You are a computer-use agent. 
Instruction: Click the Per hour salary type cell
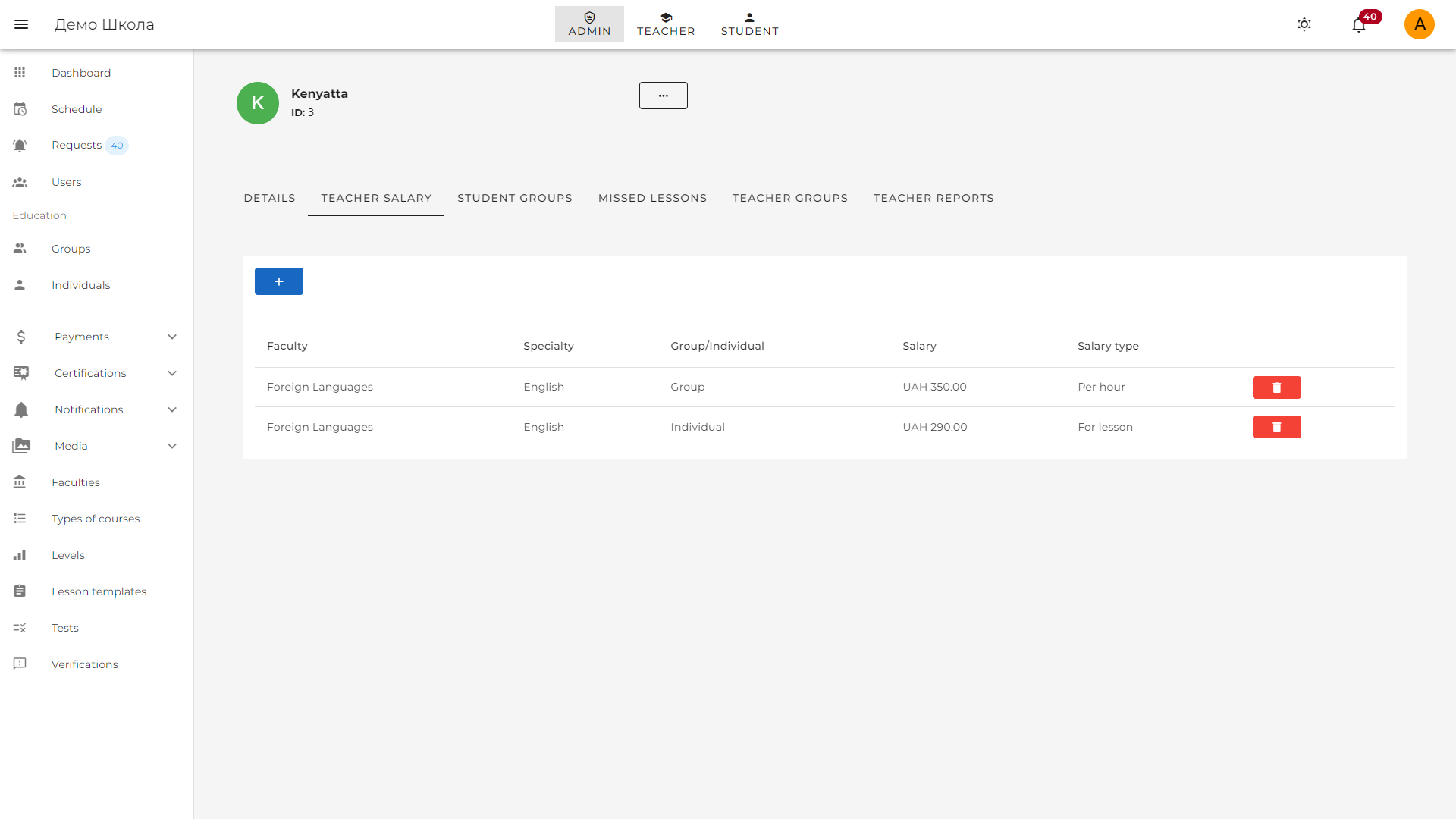click(x=1101, y=387)
